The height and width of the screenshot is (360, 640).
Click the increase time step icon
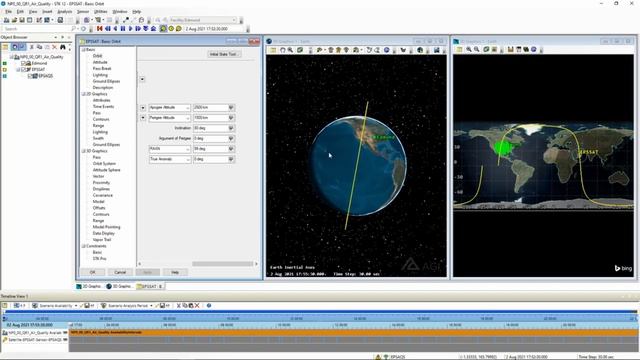(153, 29)
